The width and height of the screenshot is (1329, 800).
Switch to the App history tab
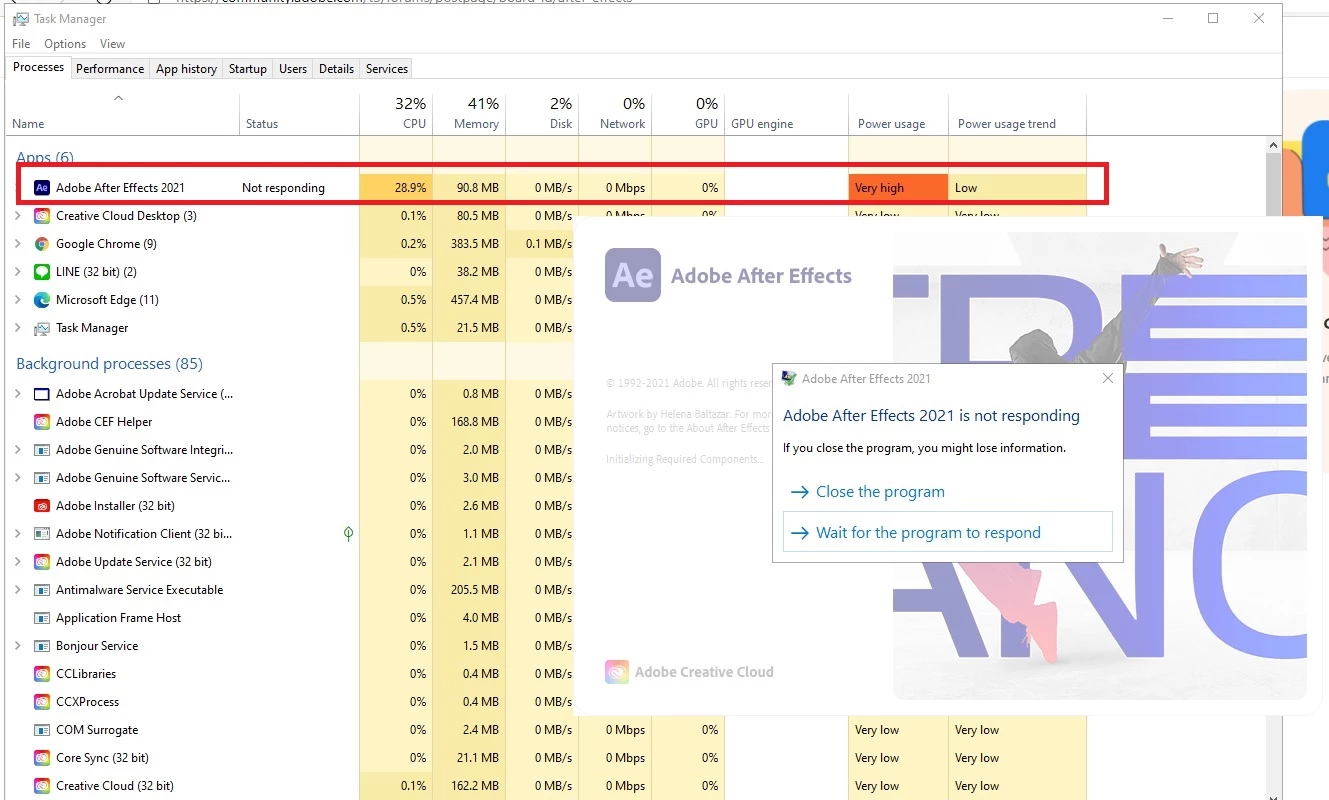186,69
